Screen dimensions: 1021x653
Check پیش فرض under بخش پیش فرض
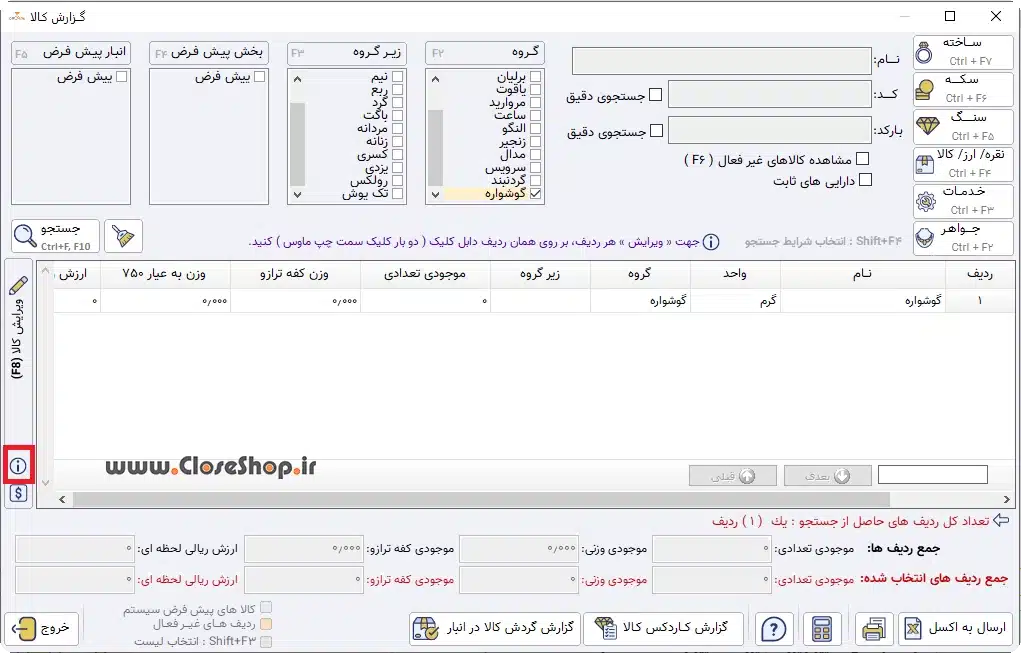[259, 77]
